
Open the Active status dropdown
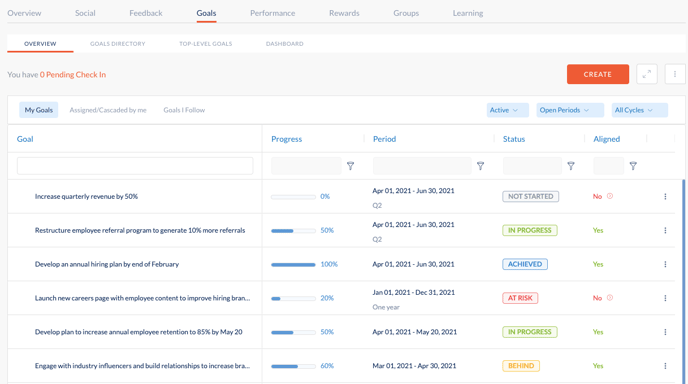point(508,110)
